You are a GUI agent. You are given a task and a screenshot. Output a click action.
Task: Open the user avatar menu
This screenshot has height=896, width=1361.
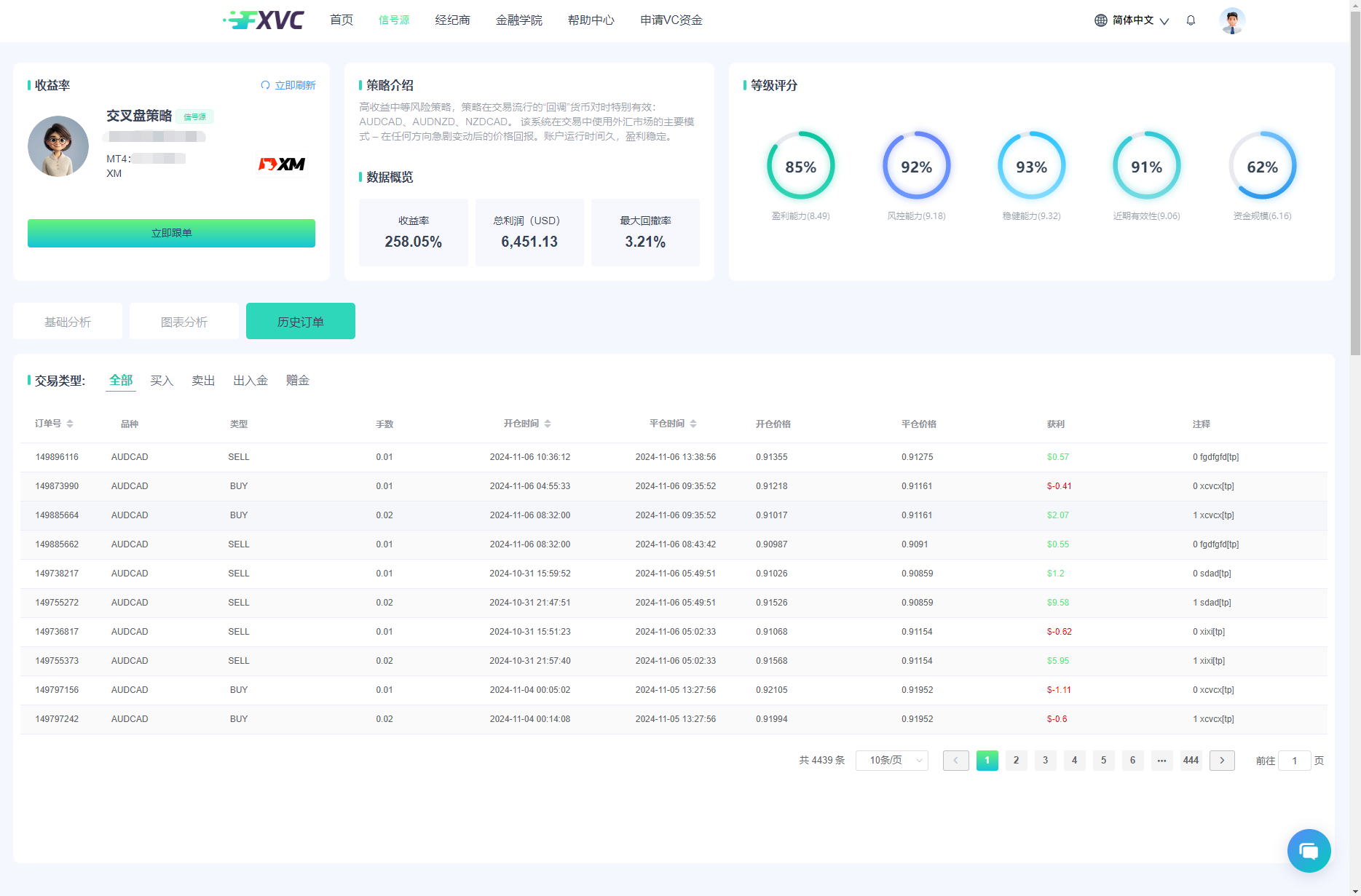pyautogui.click(x=1231, y=20)
